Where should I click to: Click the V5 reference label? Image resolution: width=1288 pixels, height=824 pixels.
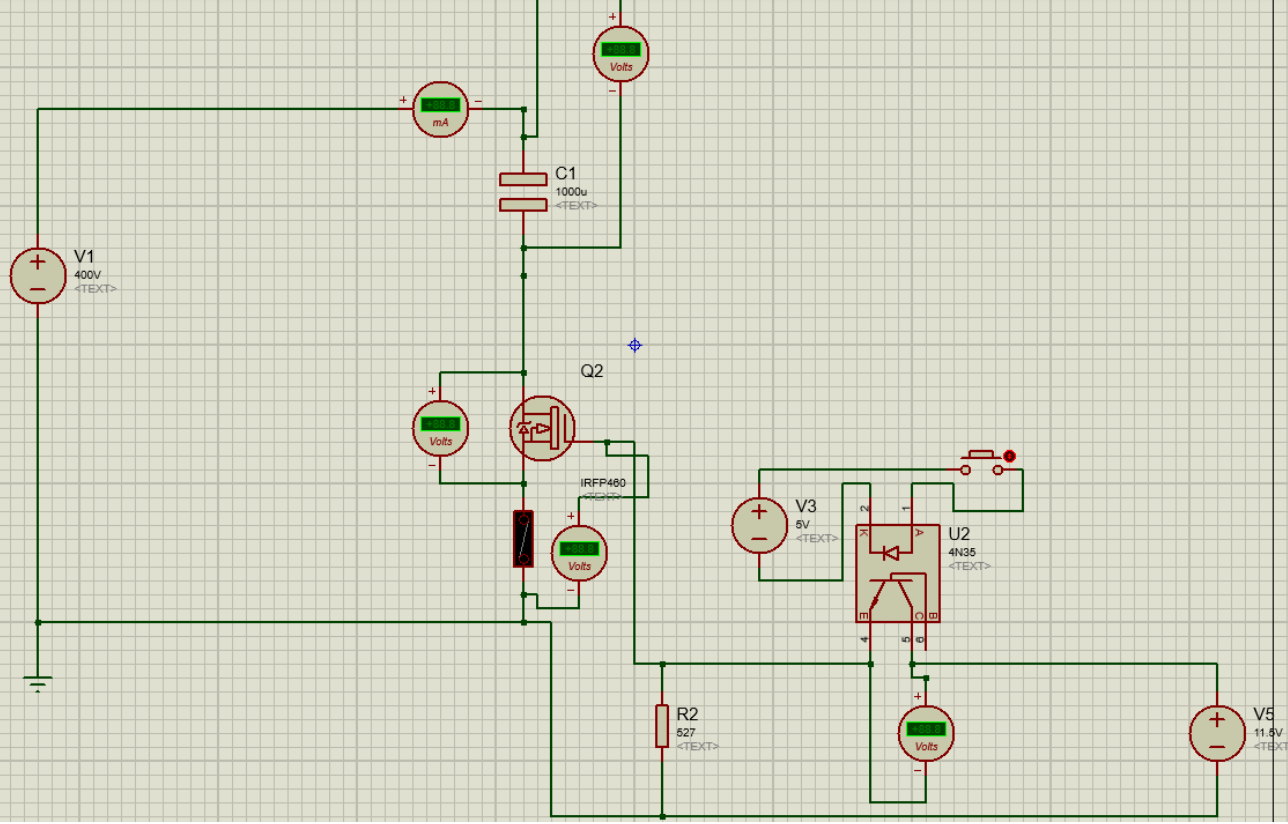point(1264,714)
